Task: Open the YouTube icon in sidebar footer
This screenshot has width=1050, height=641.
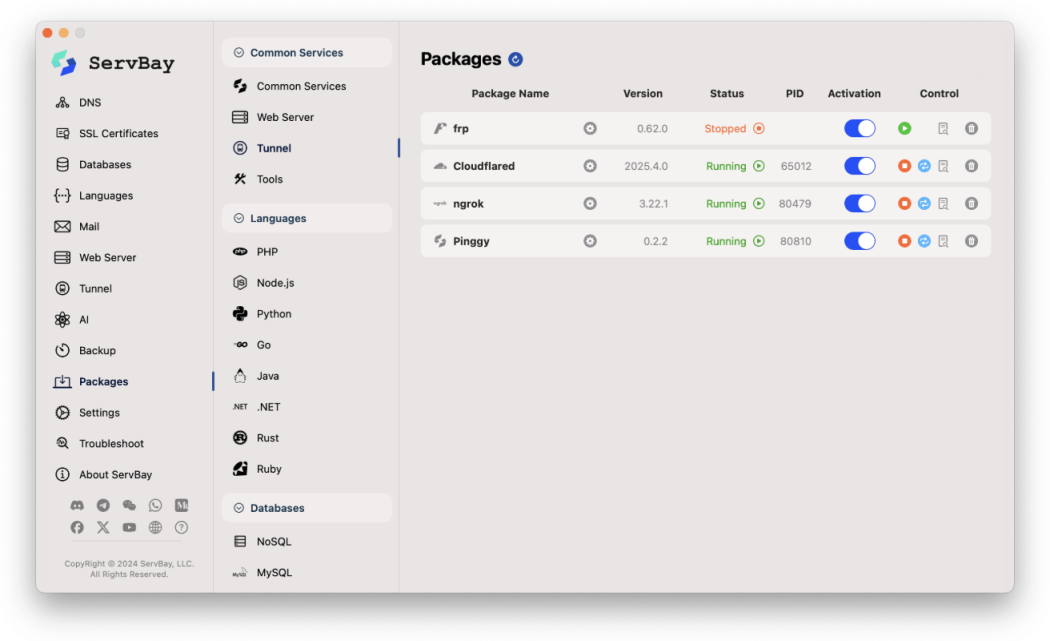Action: [129, 527]
